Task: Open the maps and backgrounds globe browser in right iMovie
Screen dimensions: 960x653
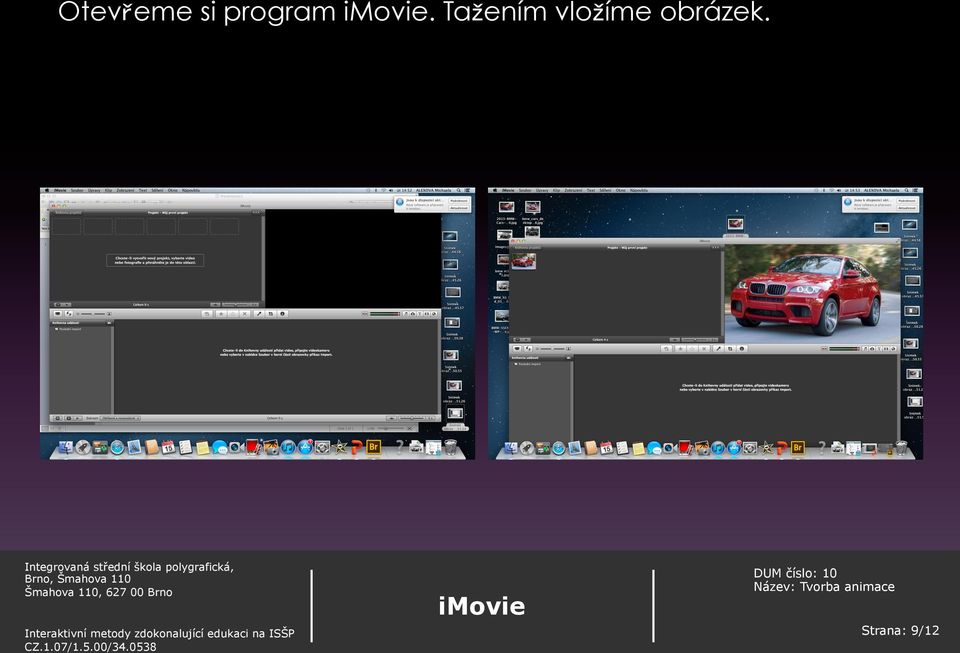Action: tap(893, 348)
